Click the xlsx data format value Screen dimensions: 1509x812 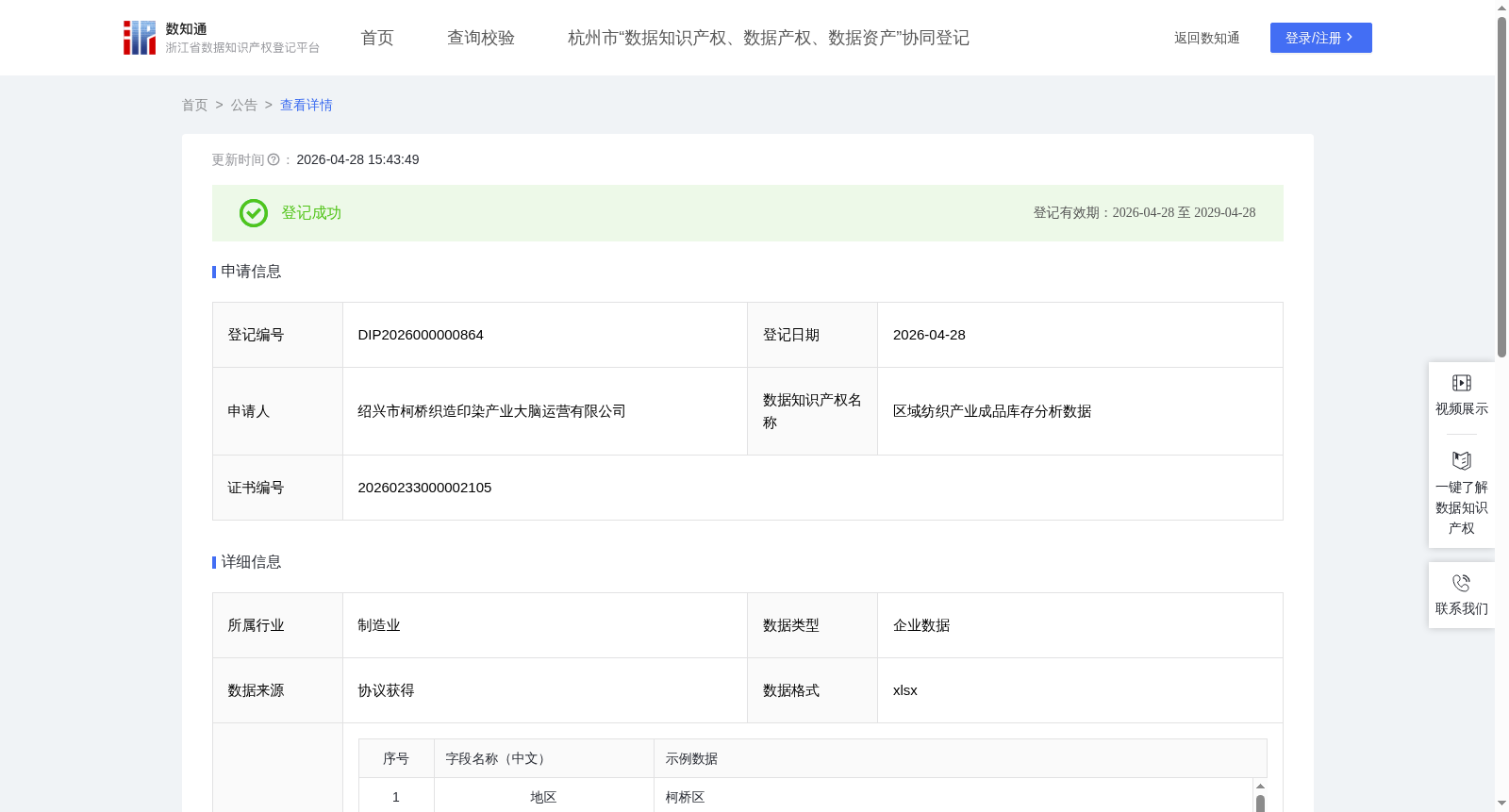(905, 690)
